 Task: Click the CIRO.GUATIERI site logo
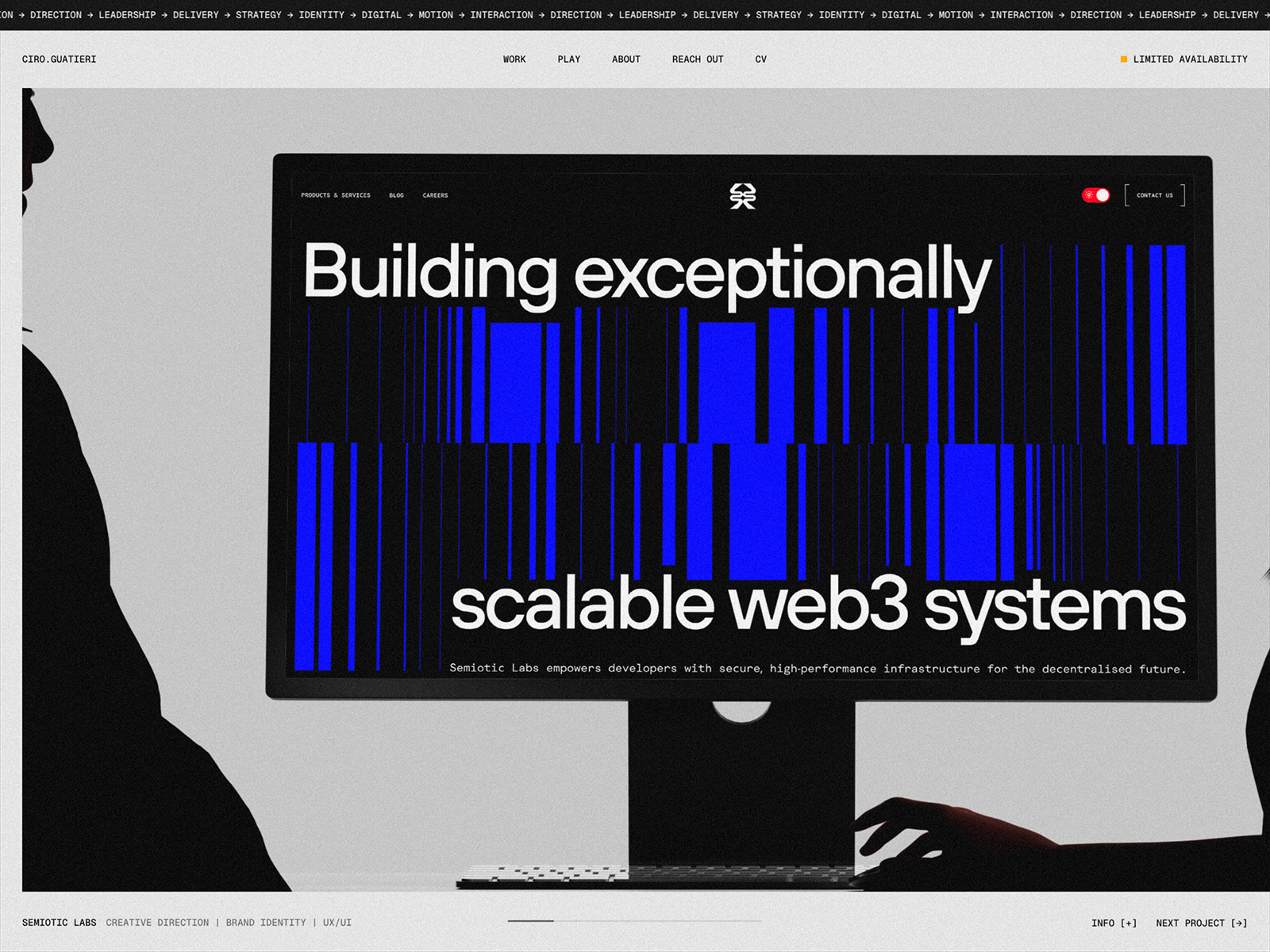59,59
